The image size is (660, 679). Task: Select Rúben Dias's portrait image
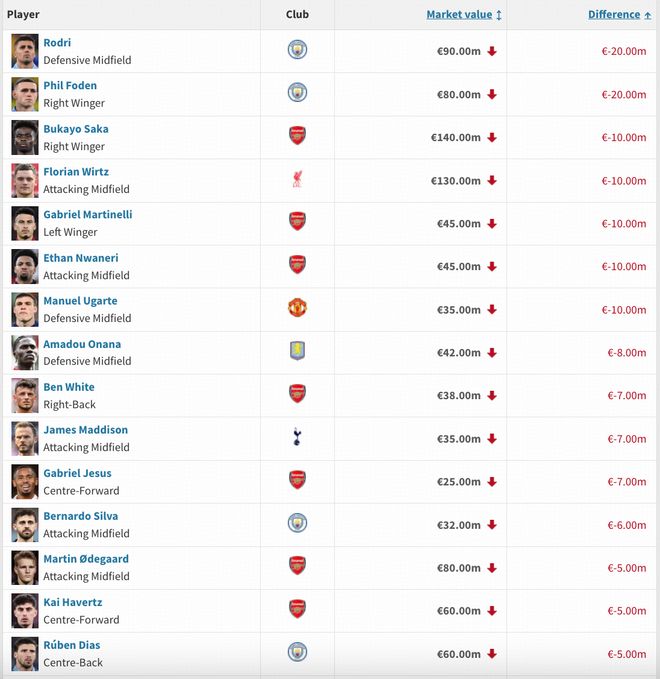coord(25,653)
